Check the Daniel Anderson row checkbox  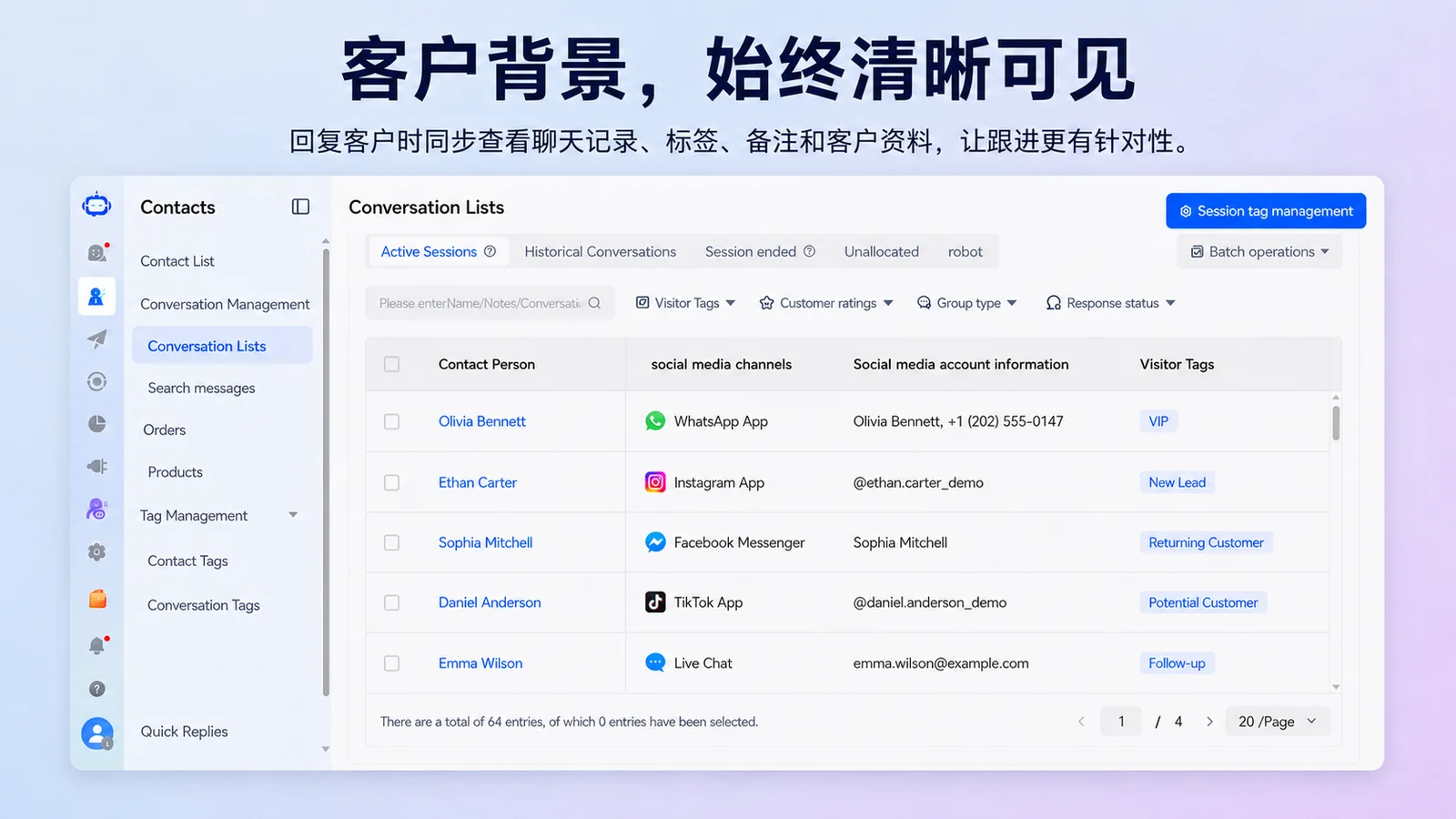tap(391, 602)
